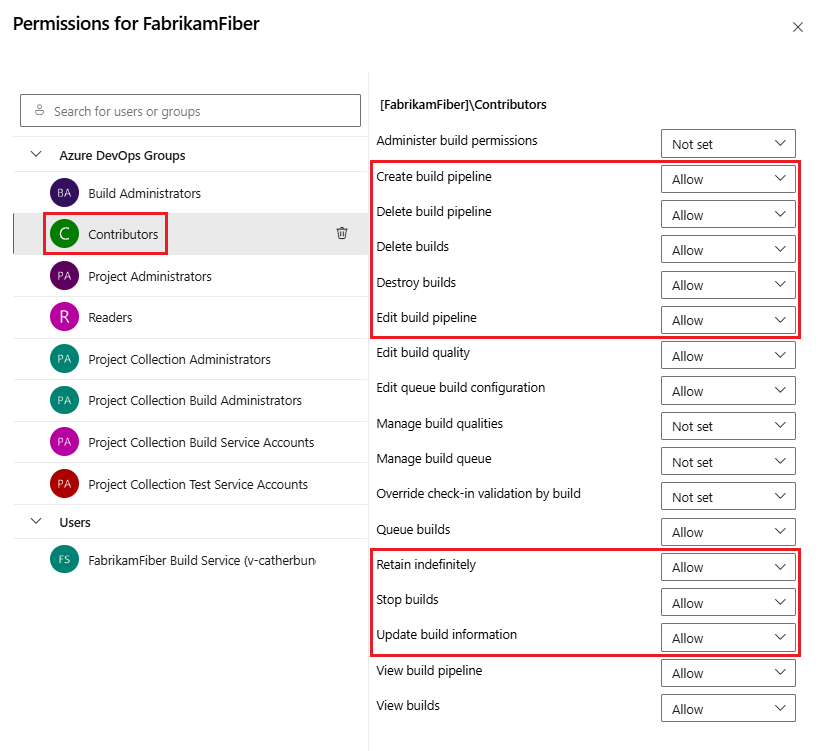Click the Edit build quality label
Image resolution: width=821 pixels, height=751 pixels.
(423, 352)
